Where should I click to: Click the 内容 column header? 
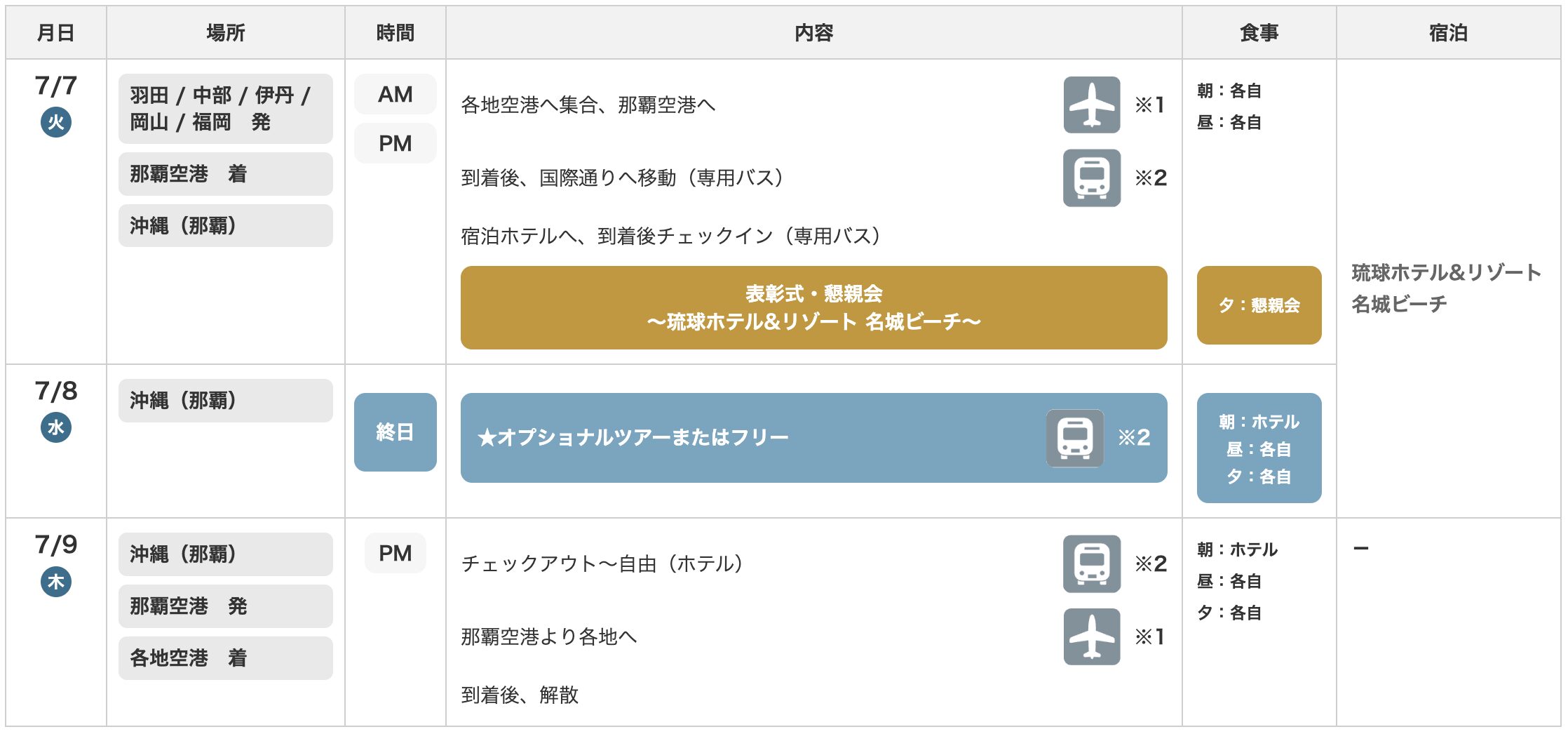[813, 33]
